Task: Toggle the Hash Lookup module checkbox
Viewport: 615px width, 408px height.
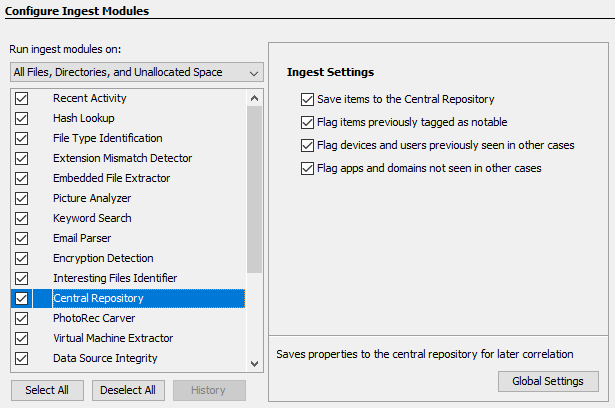Action: pyautogui.click(x=21, y=119)
